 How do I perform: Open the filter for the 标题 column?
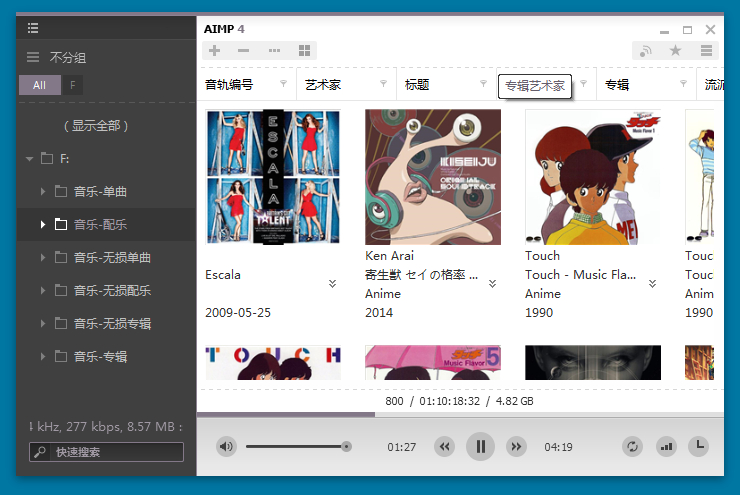click(483, 84)
